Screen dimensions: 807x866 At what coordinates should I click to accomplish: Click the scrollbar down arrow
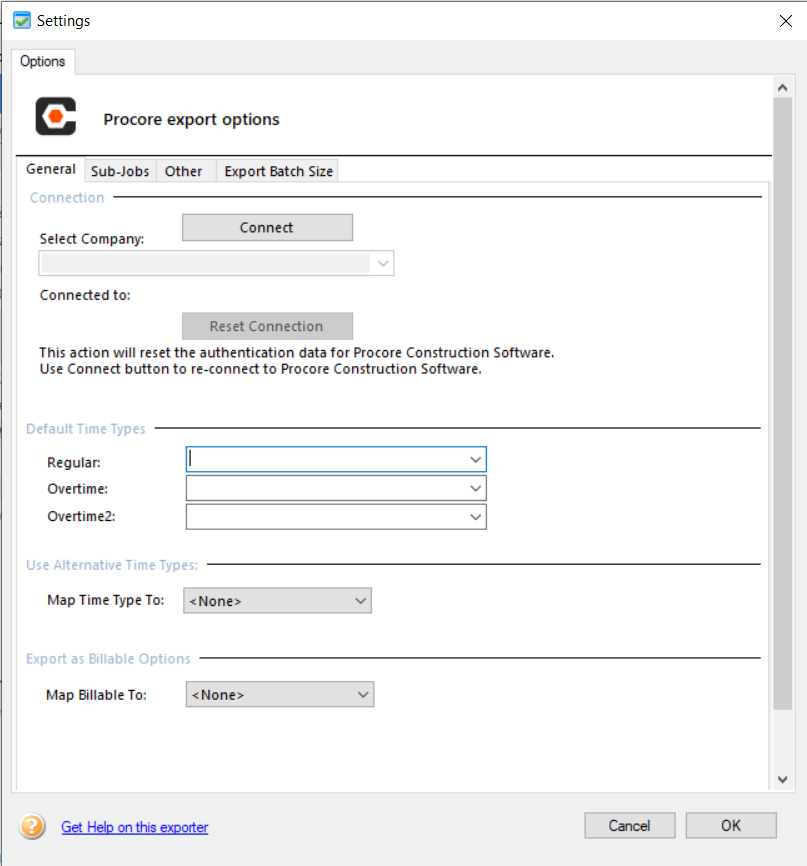[782, 780]
